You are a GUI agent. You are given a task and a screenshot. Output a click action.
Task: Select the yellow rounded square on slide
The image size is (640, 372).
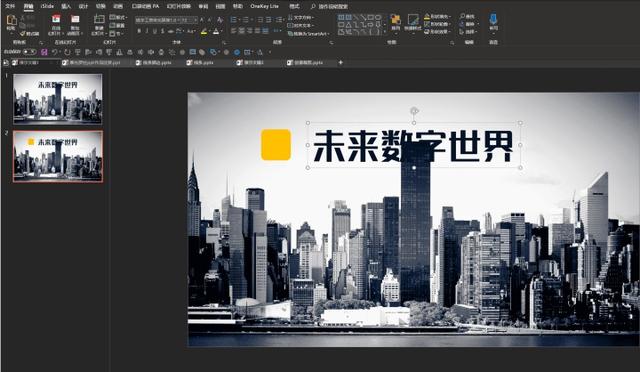point(276,145)
